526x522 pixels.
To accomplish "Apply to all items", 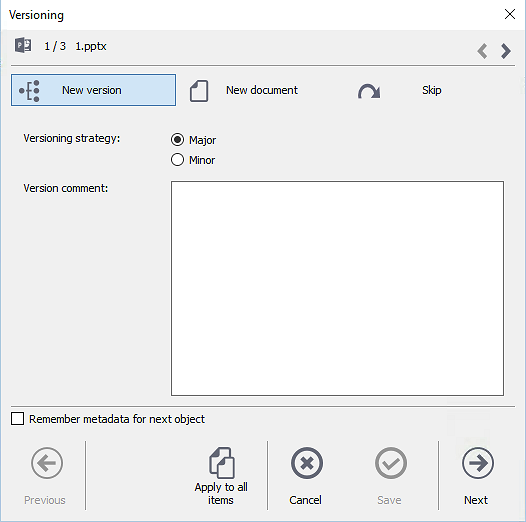I will click(221, 476).
